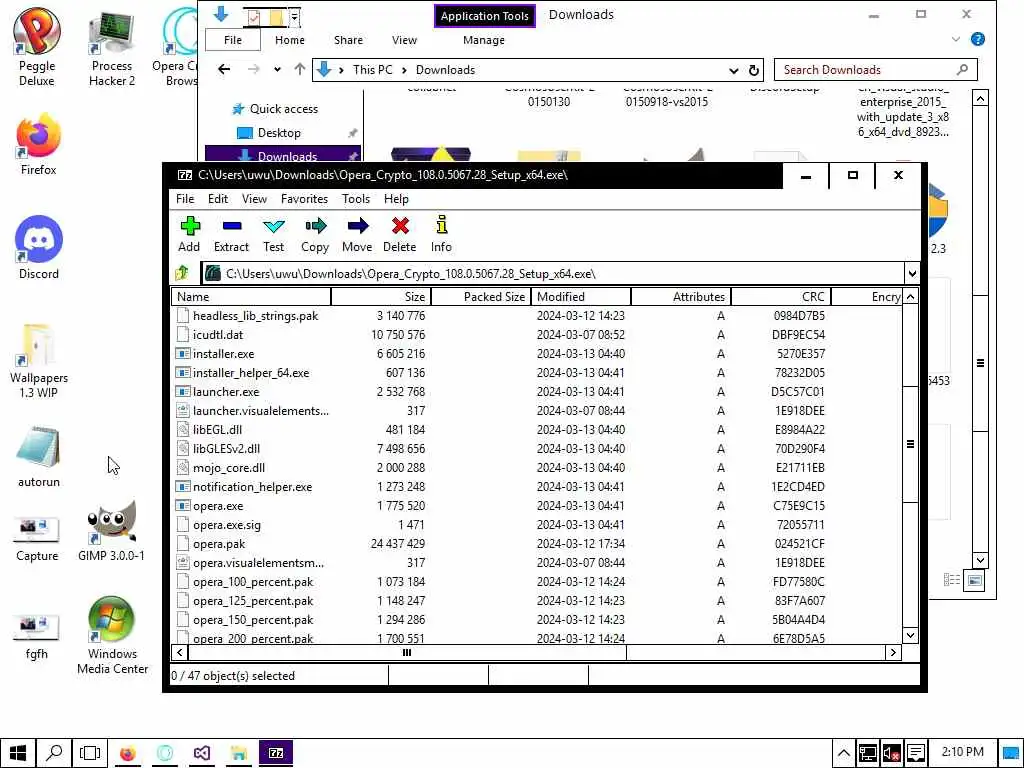Expand the Explorer address bar history dropdown
1024x768 pixels.
pyautogui.click(x=733, y=70)
